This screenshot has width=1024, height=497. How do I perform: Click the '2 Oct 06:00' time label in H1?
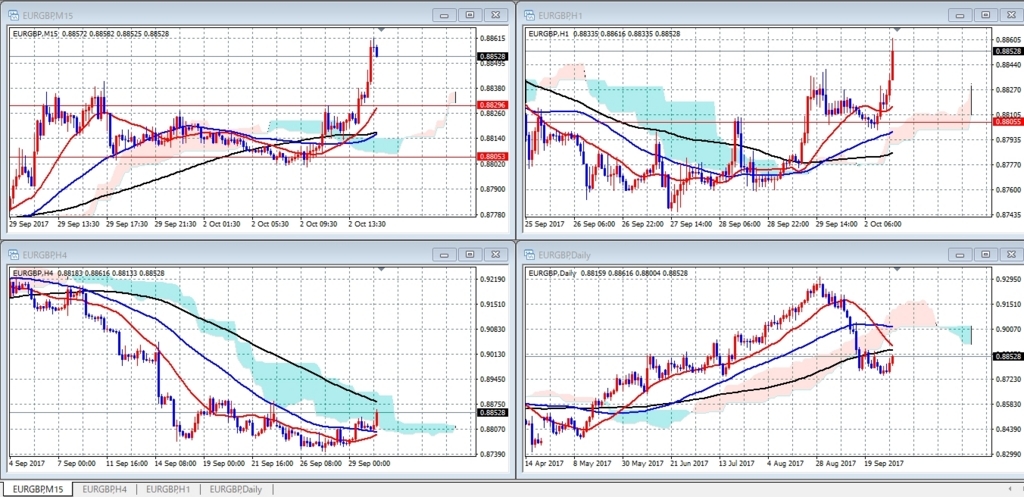(883, 223)
